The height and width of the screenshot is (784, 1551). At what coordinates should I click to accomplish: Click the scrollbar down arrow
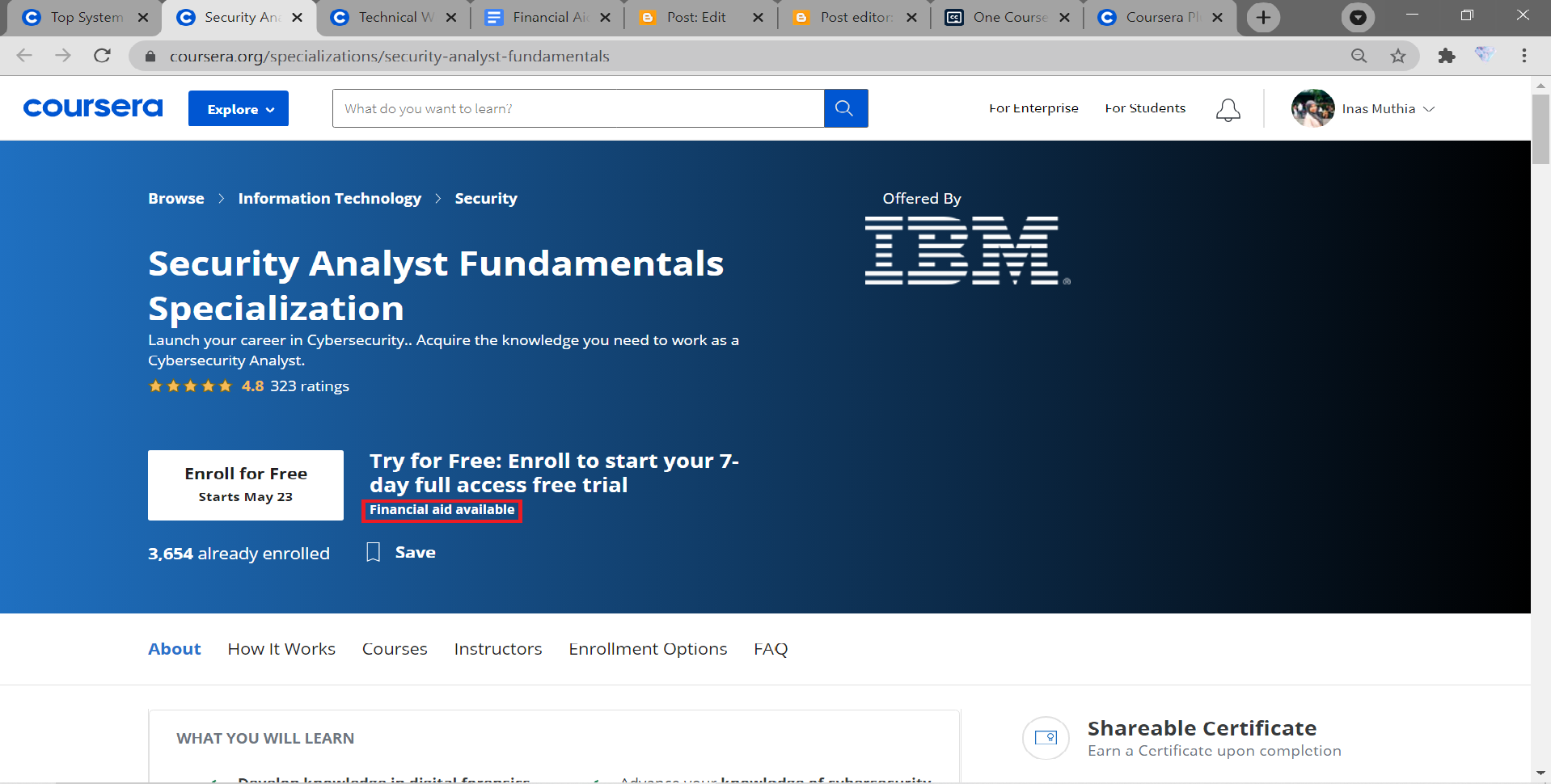pos(1540,773)
